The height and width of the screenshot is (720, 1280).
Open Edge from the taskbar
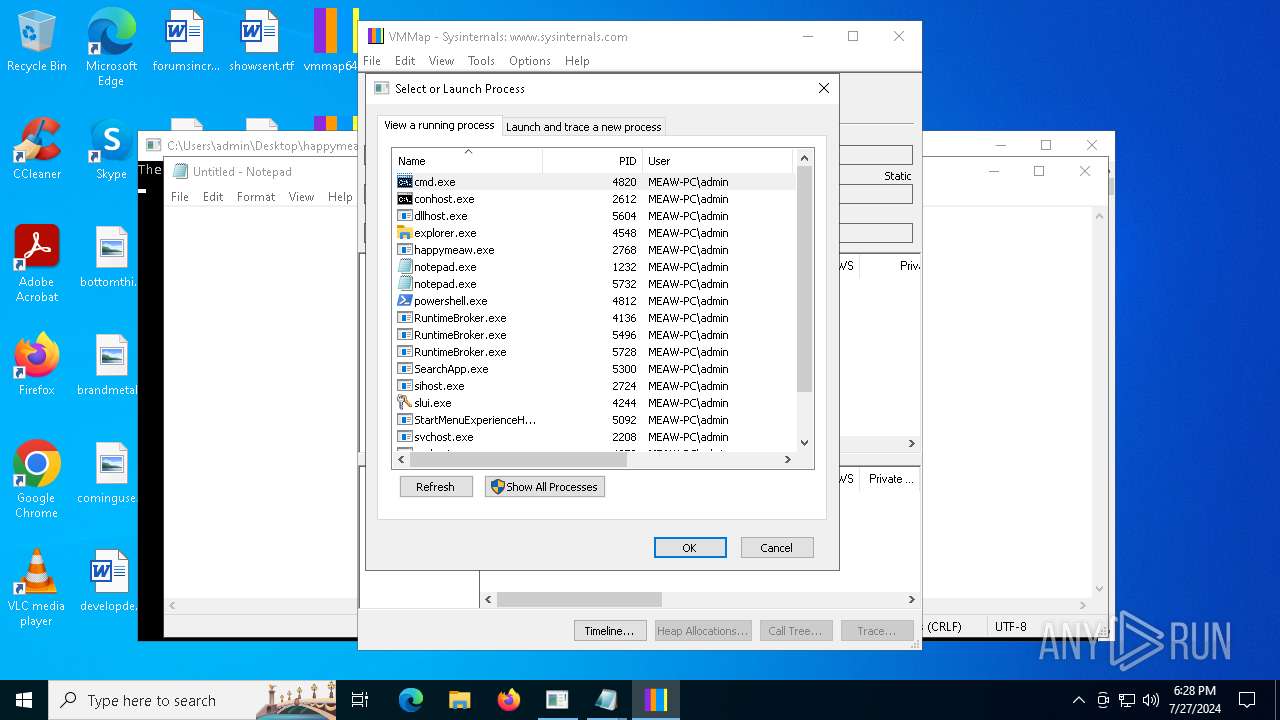coord(411,700)
